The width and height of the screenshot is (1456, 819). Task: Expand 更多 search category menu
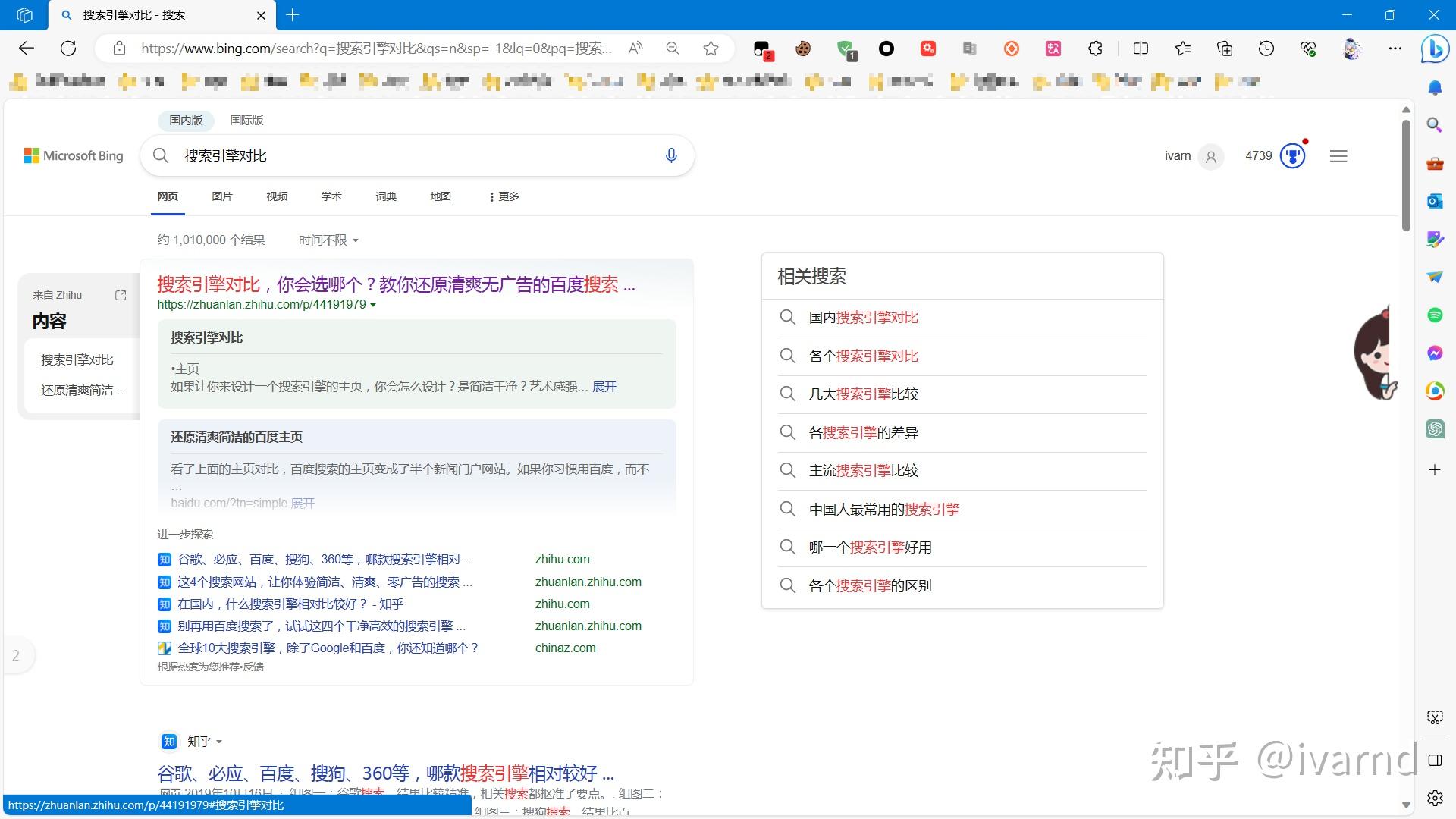pyautogui.click(x=504, y=196)
